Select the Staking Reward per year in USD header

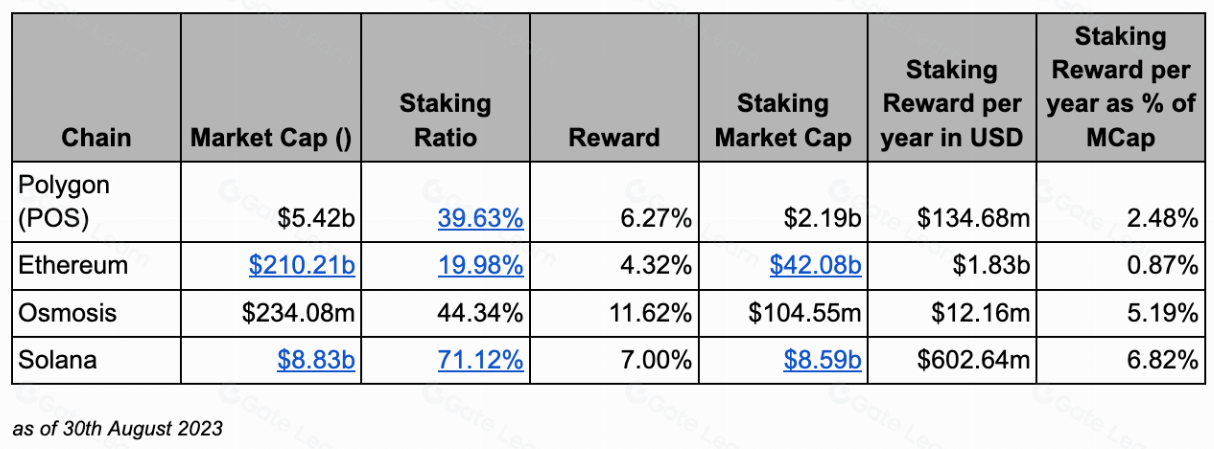click(952, 103)
